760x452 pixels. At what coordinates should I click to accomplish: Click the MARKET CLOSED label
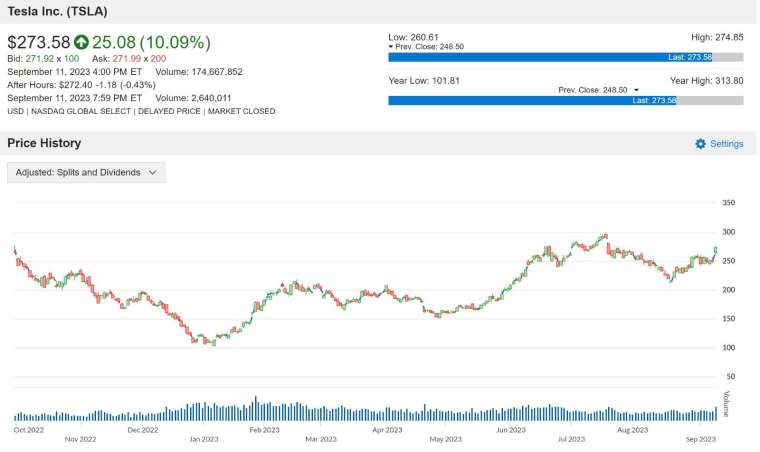(241, 111)
